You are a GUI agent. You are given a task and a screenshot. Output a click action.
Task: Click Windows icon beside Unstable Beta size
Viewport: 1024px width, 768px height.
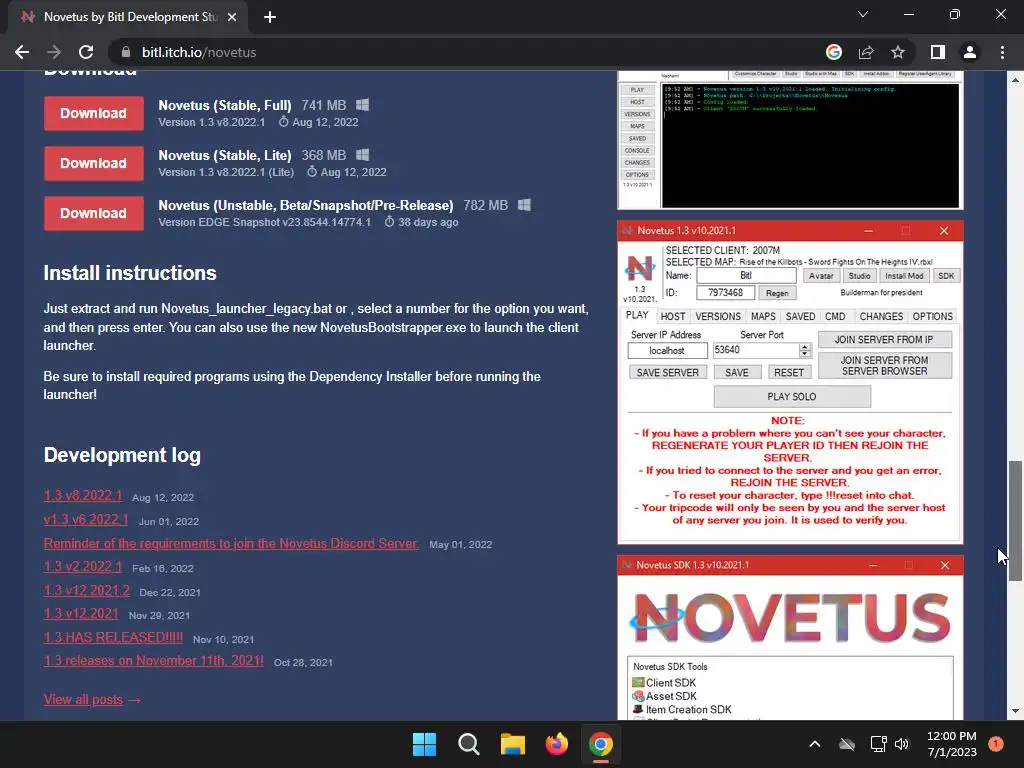click(x=524, y=205)
